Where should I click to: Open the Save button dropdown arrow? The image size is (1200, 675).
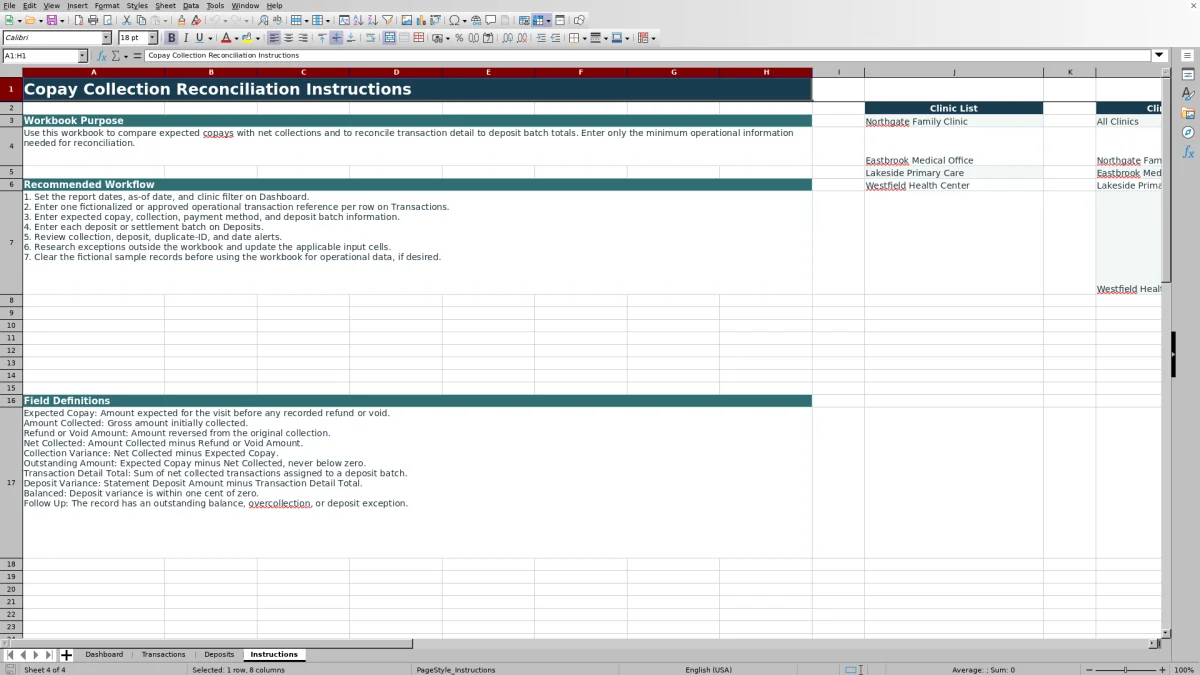tap(62, 20)
